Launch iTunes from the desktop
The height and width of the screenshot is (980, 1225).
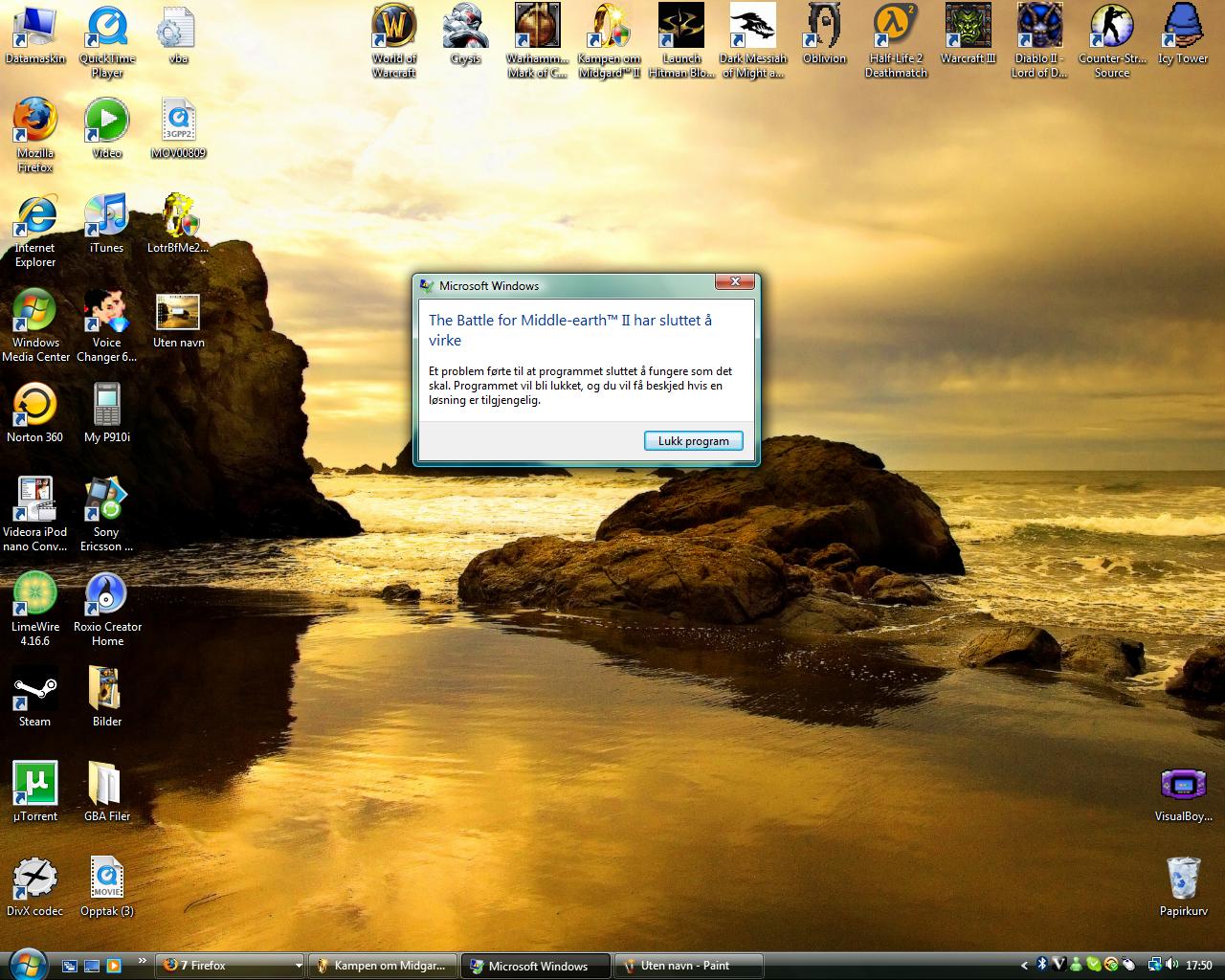pos(107,223)
